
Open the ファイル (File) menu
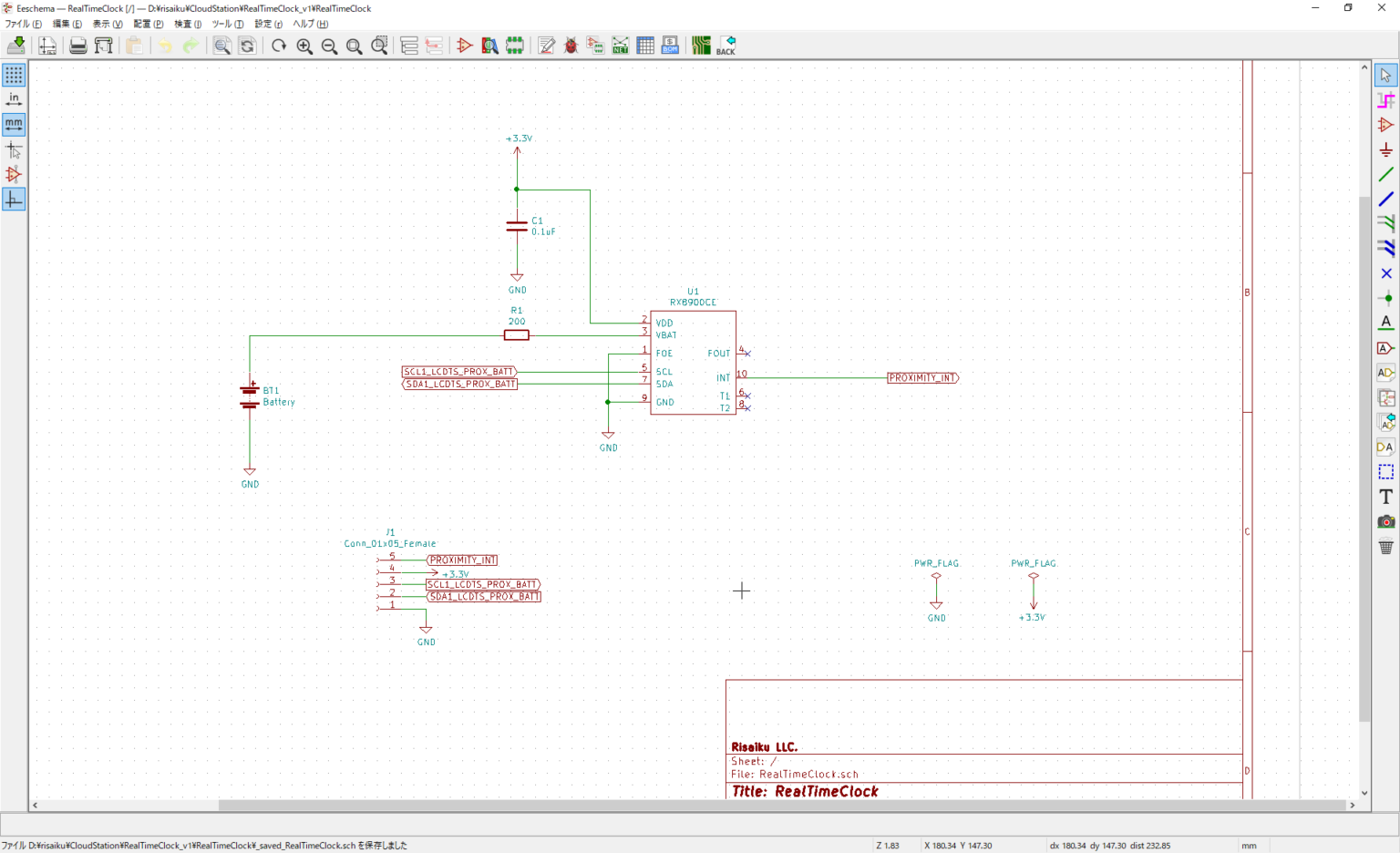tap(23, 24)
